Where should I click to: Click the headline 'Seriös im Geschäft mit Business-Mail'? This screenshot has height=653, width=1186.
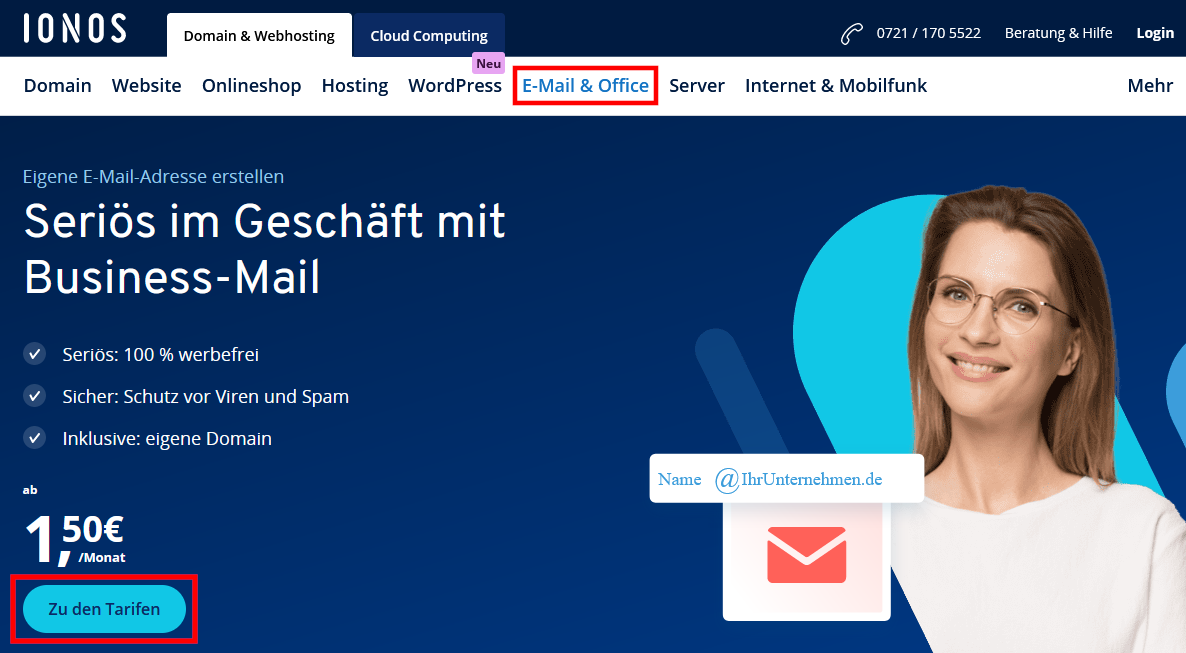click(265, 248)
